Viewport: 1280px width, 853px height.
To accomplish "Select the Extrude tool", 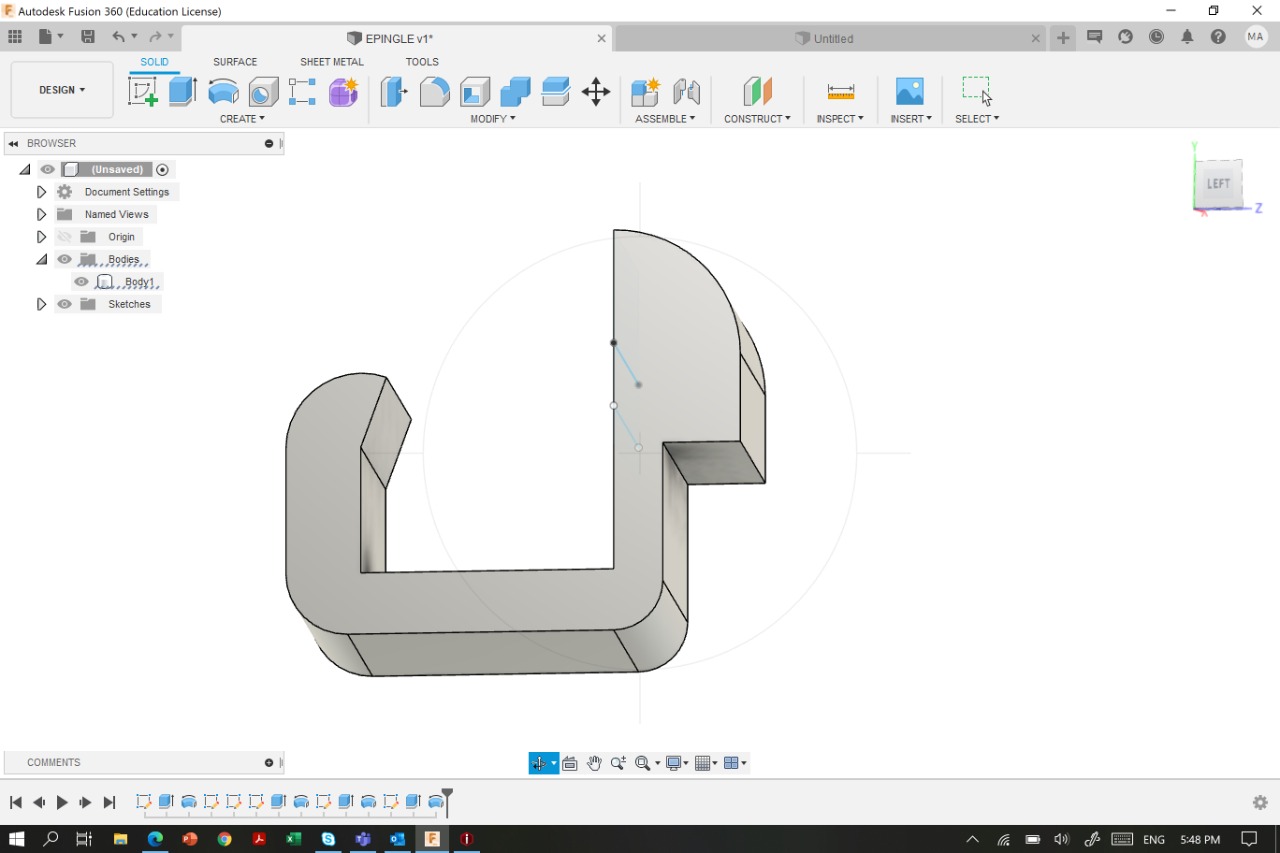I will (x=182, y=92).
